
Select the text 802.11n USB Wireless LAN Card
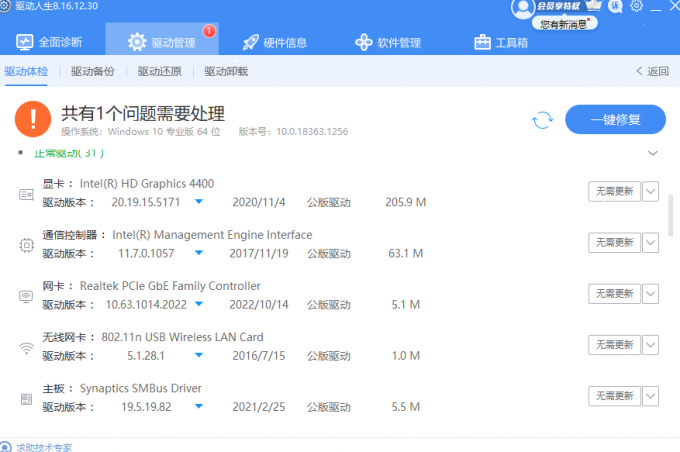182,337
